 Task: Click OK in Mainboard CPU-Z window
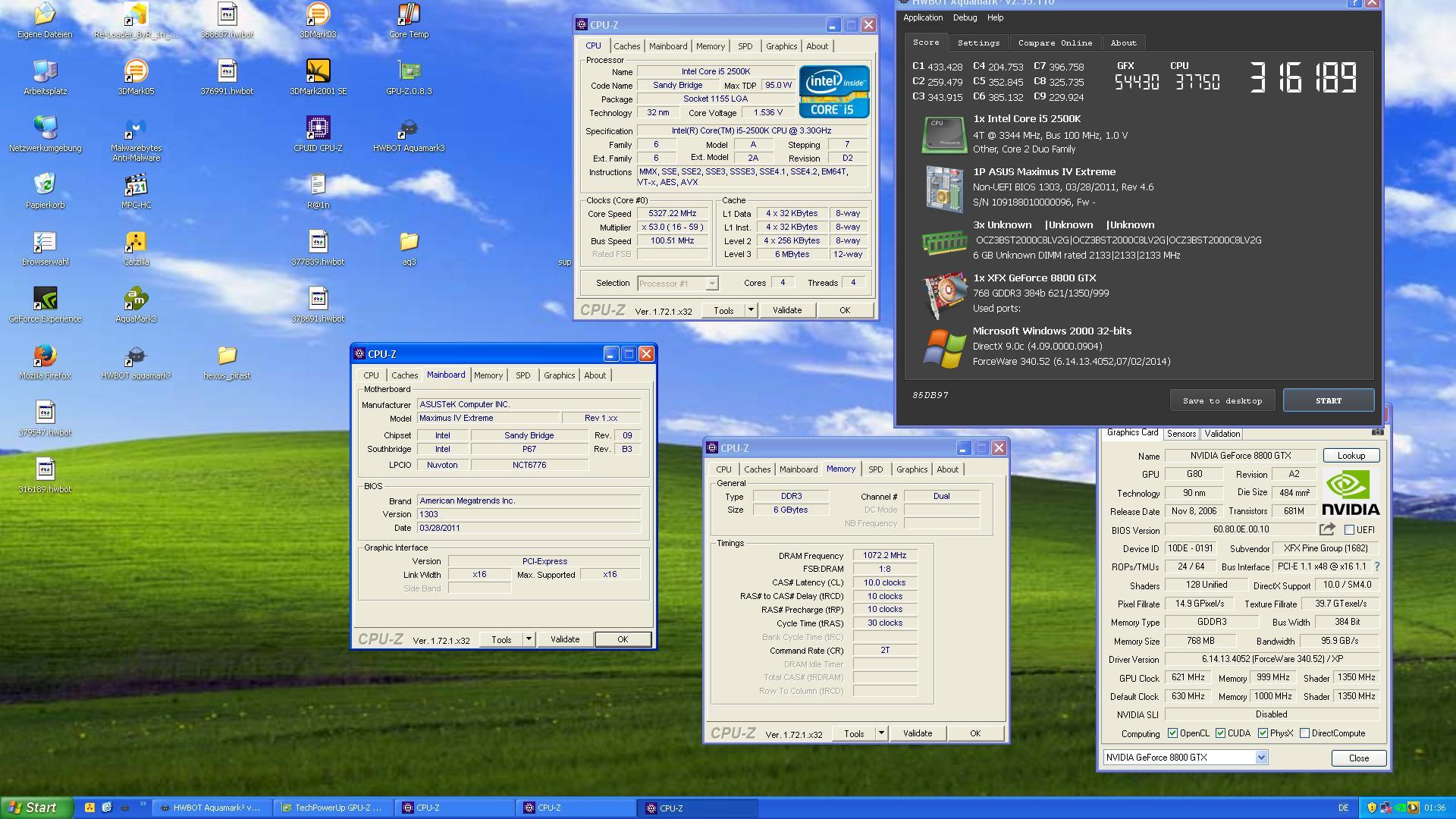tap(623, 639)
